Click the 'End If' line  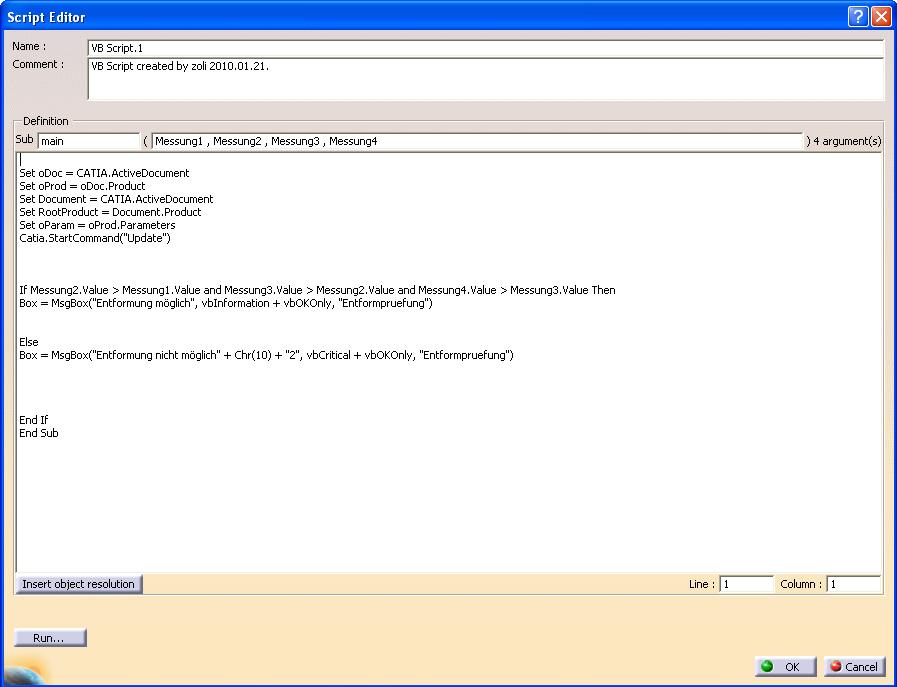(x=34, y=420)
